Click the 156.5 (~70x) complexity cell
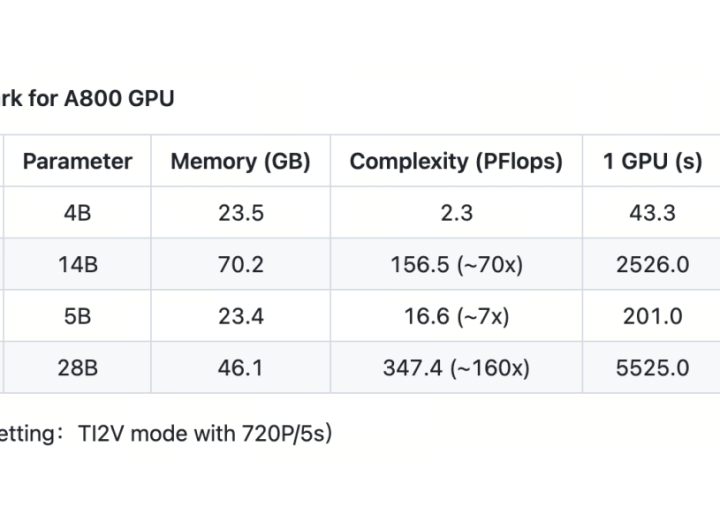 456,265
